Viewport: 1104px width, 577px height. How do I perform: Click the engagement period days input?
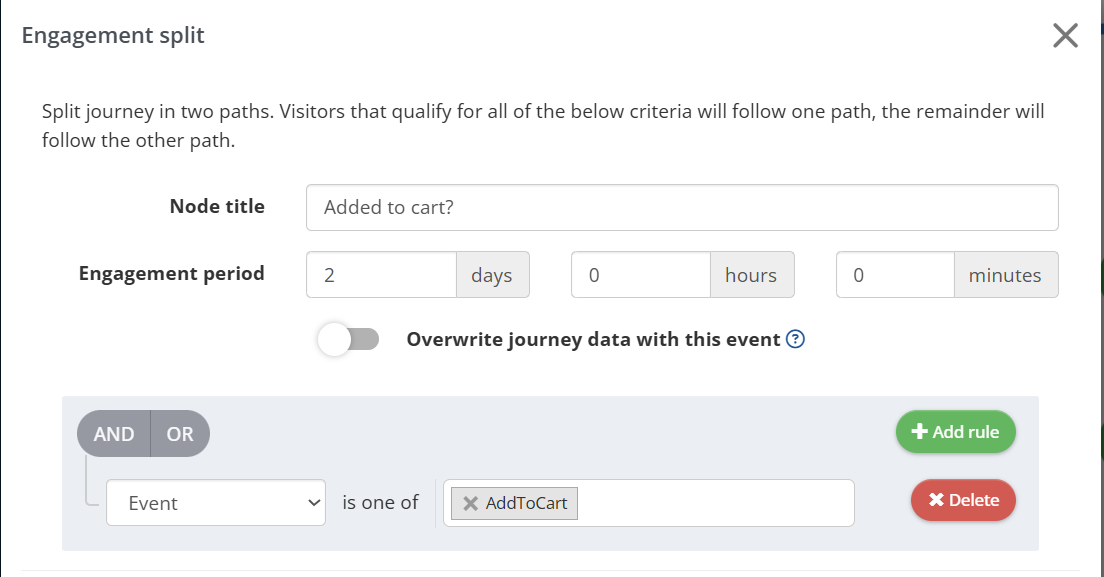[382, 274]
